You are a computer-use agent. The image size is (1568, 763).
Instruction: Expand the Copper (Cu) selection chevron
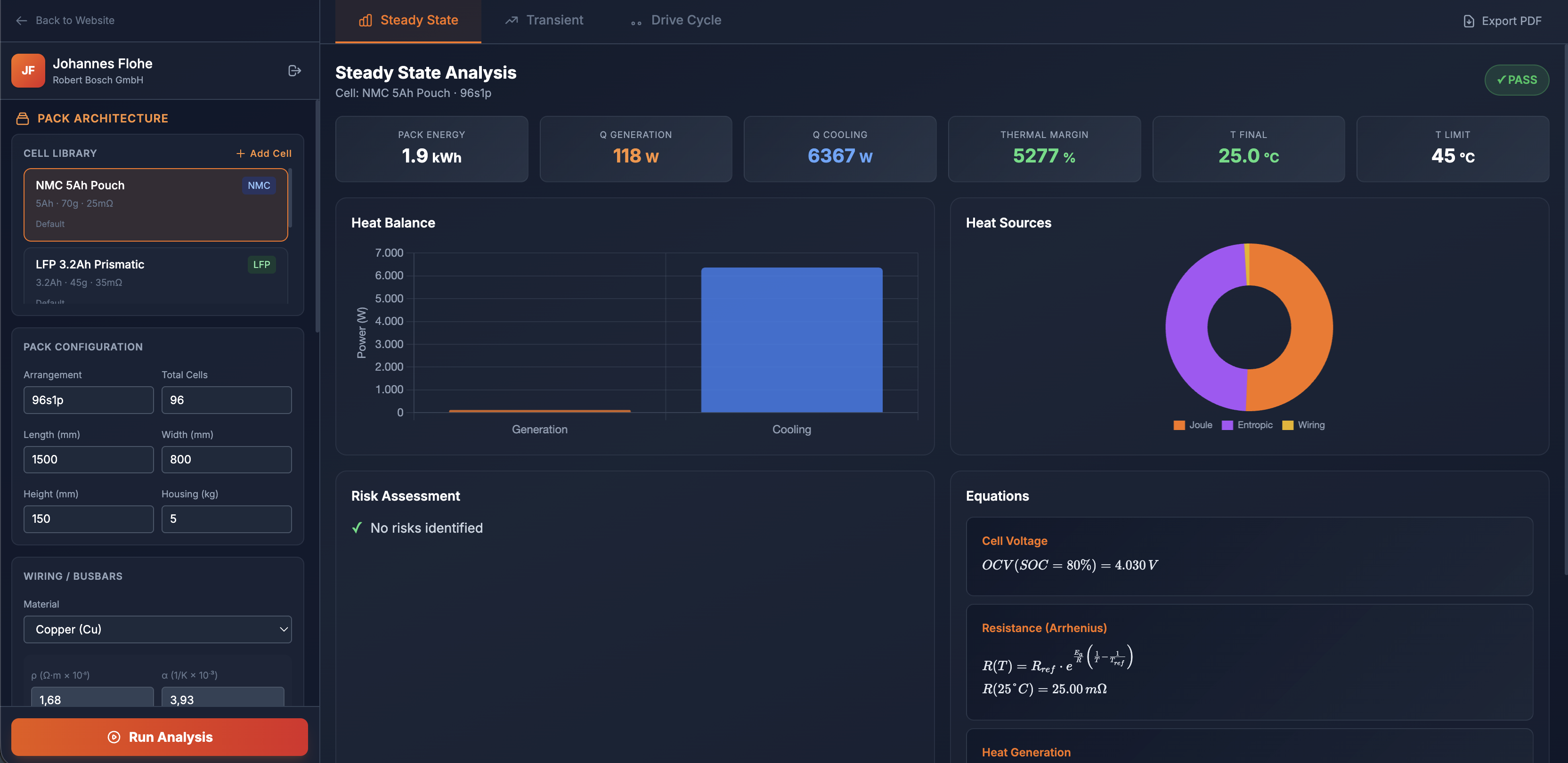283,629
